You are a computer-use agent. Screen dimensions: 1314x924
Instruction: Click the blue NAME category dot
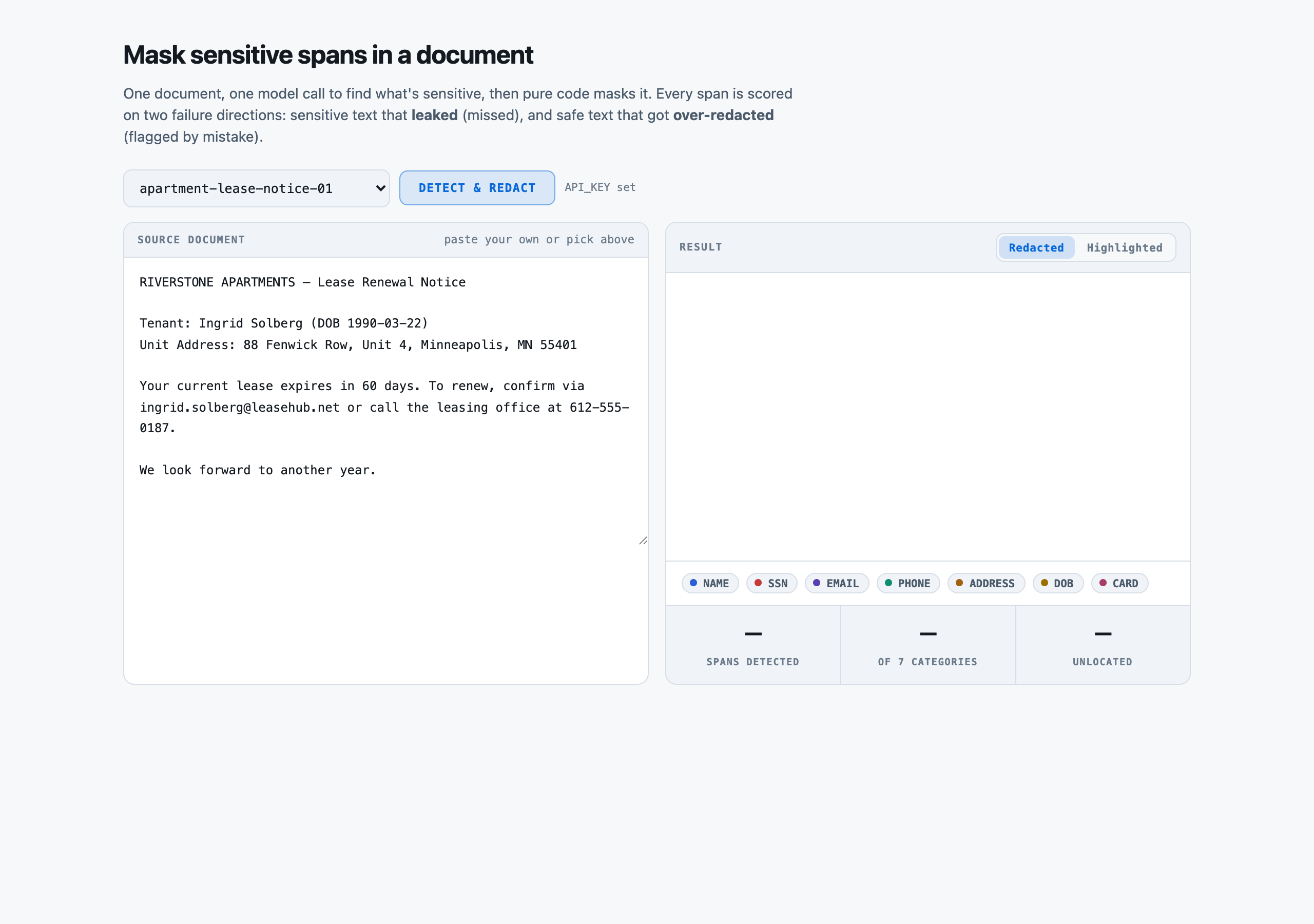[x=693, y=583]
